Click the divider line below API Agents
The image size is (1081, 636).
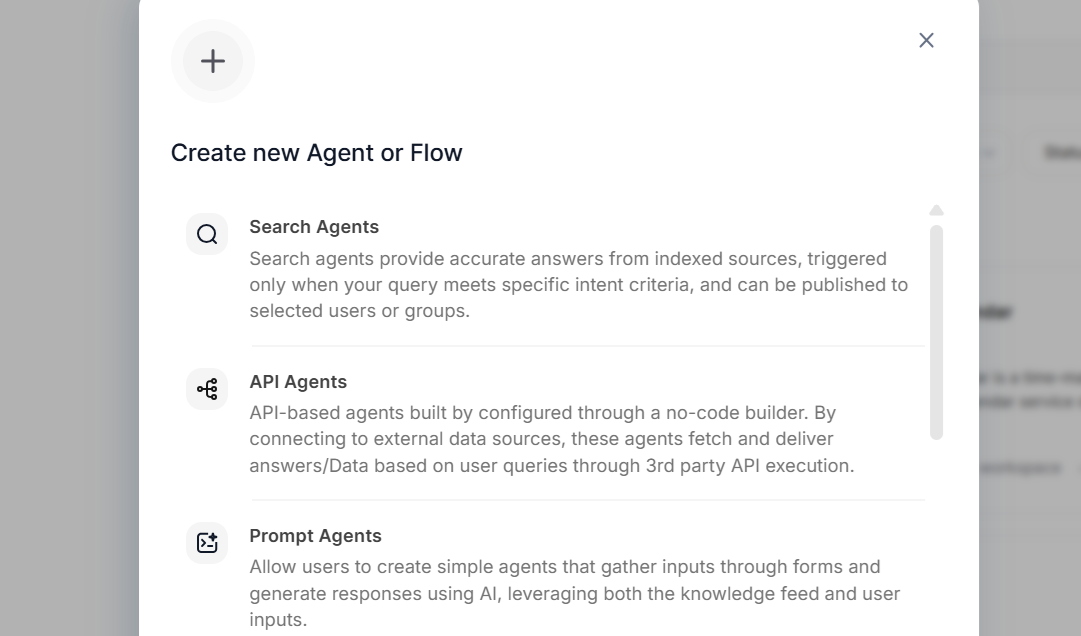click(587, 500)
